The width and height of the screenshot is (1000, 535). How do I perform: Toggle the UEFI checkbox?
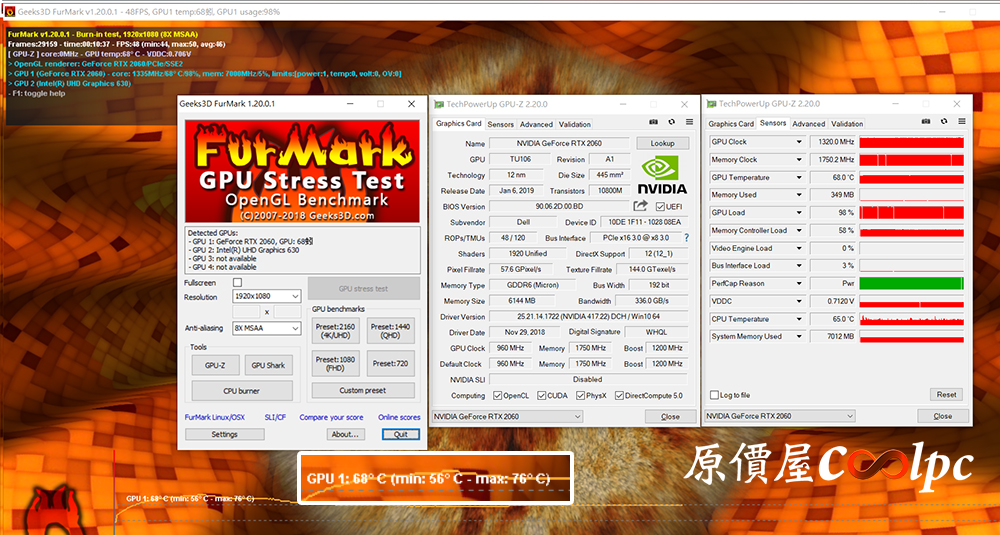(x=660, y=207)
